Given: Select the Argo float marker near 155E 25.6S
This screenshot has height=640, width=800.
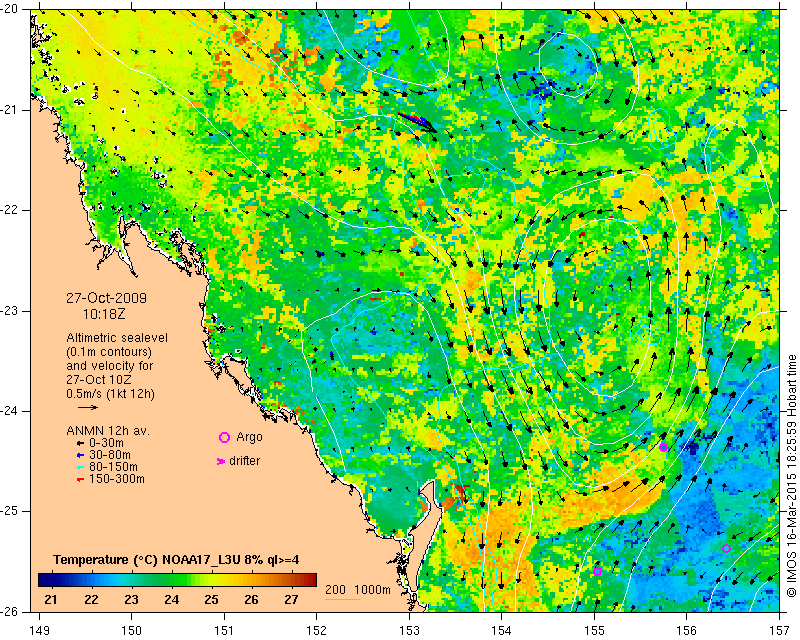Looking at the screenshot, I should 597,571.
